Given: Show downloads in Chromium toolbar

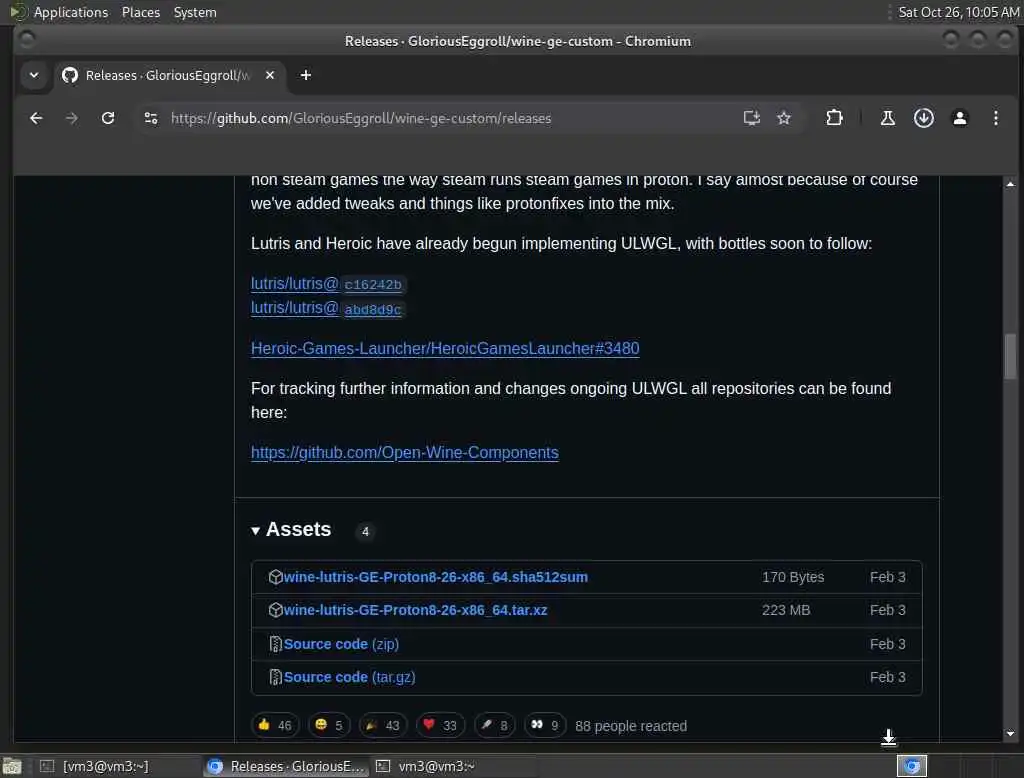Looking at the screenshot, I should (x=923, y=118).
